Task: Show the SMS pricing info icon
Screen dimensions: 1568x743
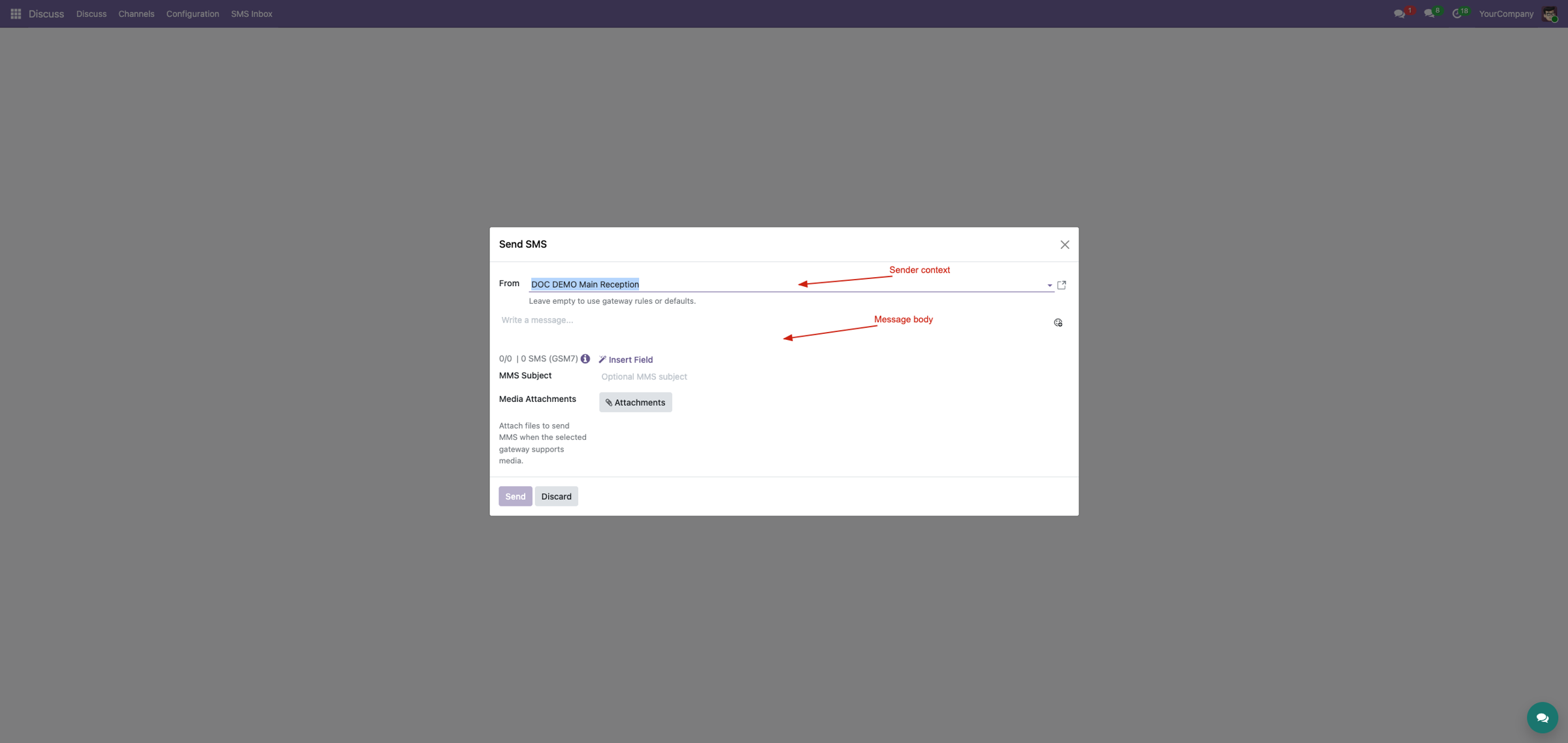Action: click(585, 359)
